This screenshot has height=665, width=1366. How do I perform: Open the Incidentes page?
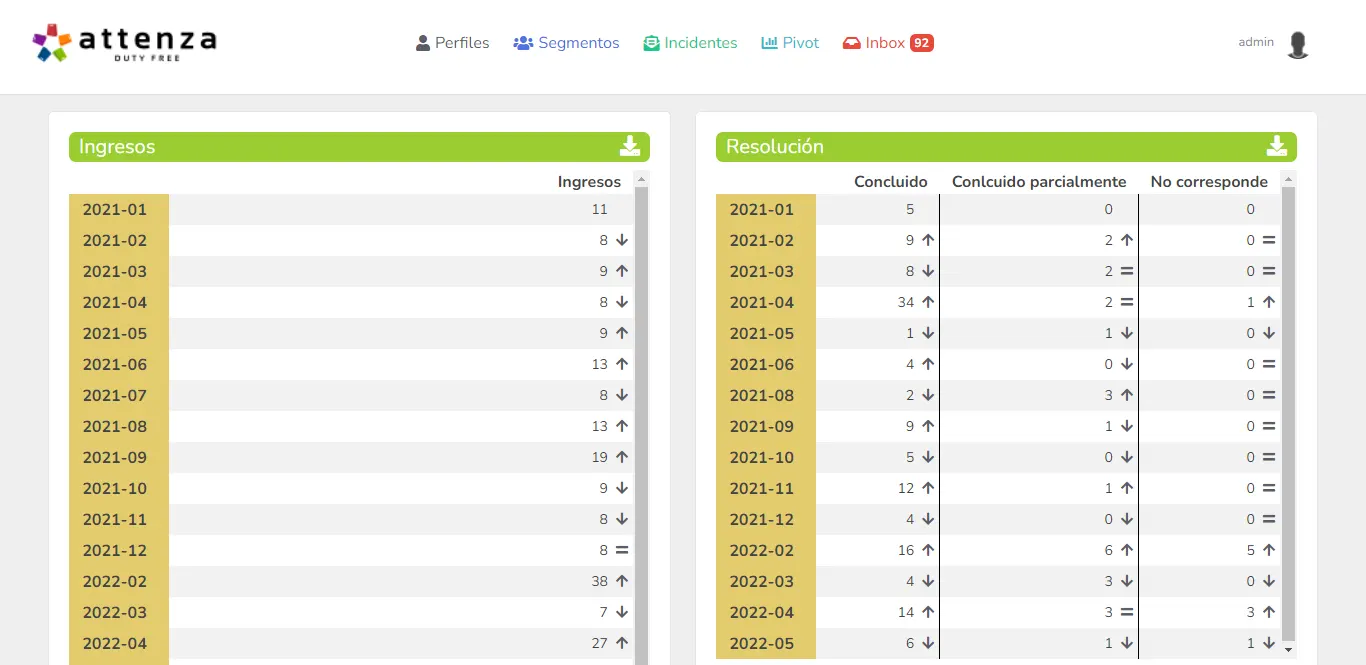point(690,43)
